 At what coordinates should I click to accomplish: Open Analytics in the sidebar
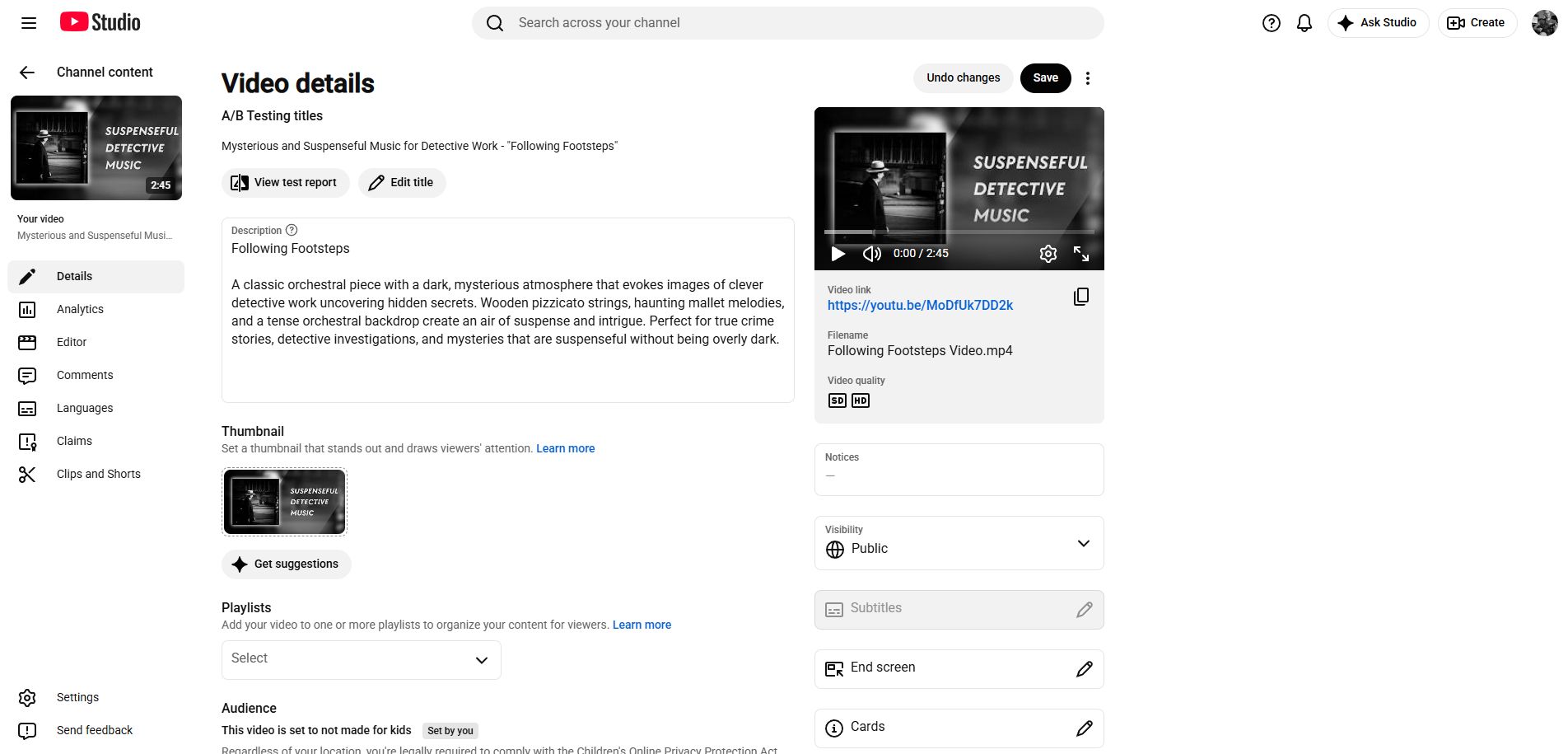click(x=96, y=310)
